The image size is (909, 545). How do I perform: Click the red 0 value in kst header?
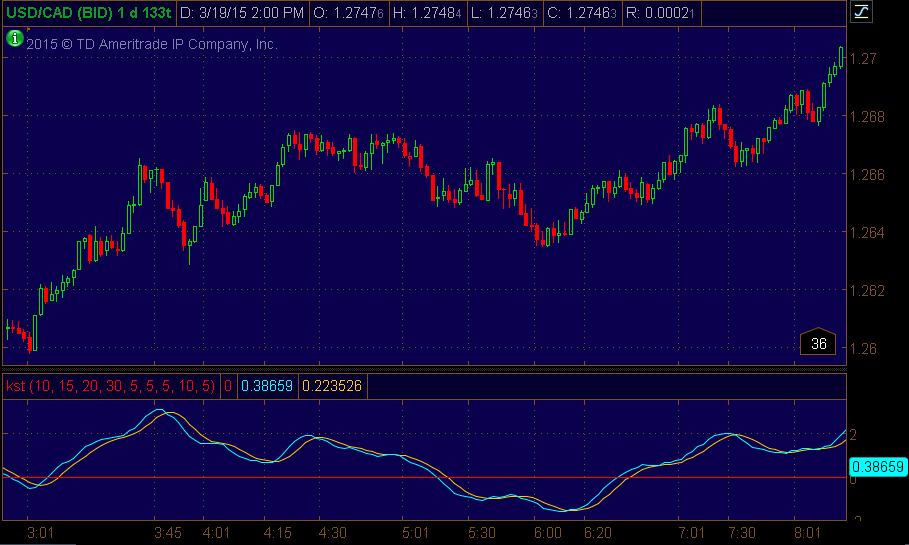[x=227, y=385]
